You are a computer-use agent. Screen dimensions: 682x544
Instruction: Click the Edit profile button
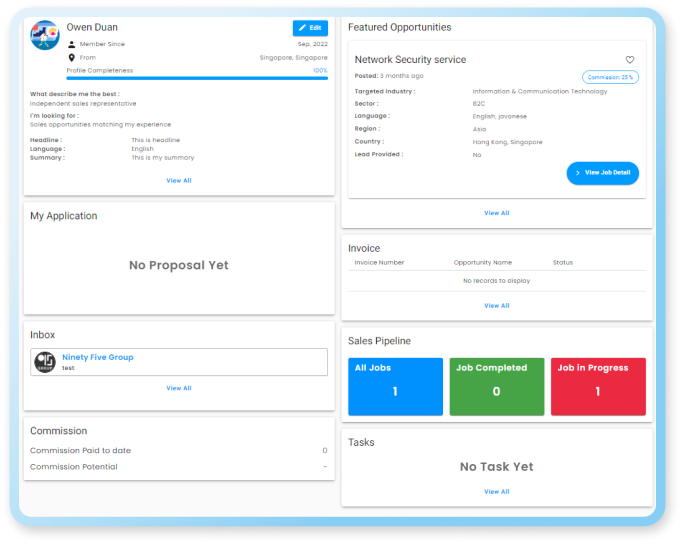click(x=310, y=28)
